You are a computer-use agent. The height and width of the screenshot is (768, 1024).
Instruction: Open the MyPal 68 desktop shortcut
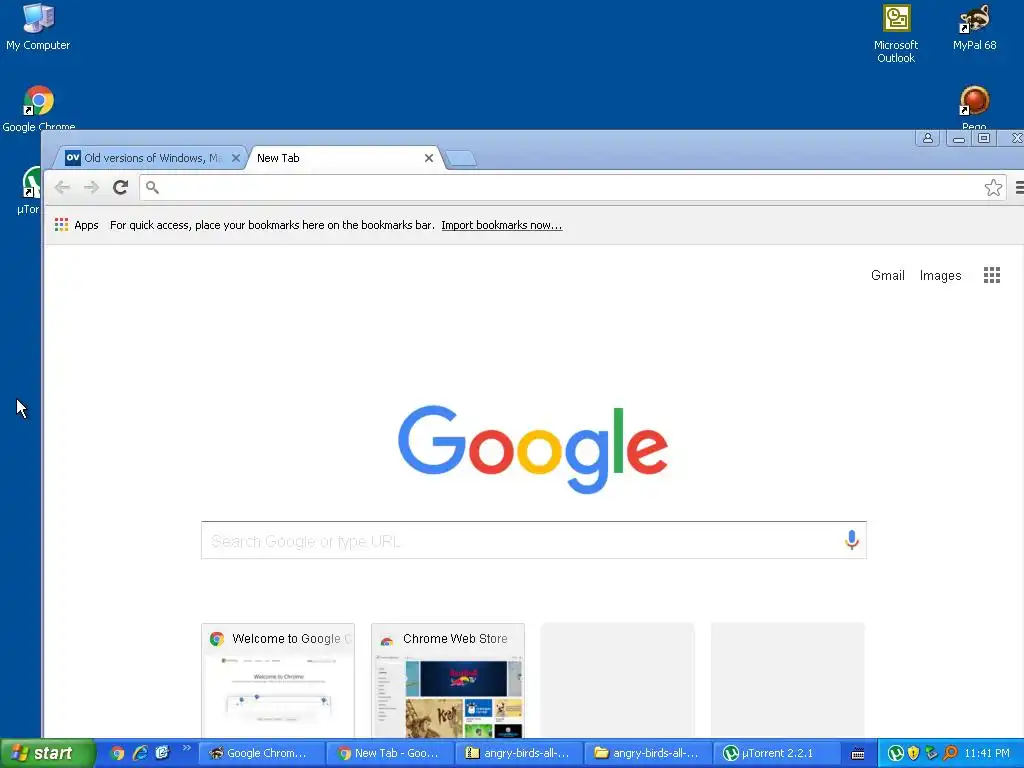click(x=974, y=27)
